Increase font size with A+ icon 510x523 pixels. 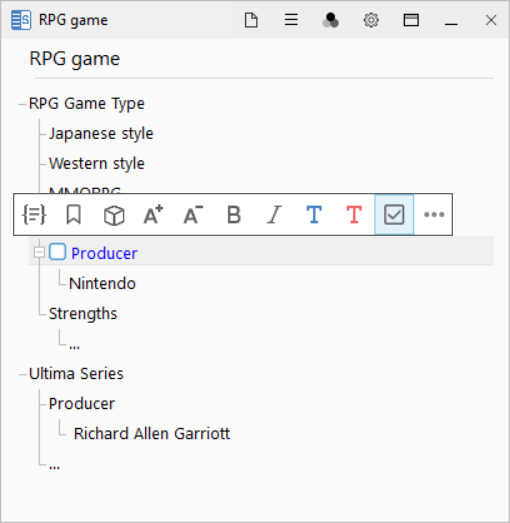(x=153, y=214)
